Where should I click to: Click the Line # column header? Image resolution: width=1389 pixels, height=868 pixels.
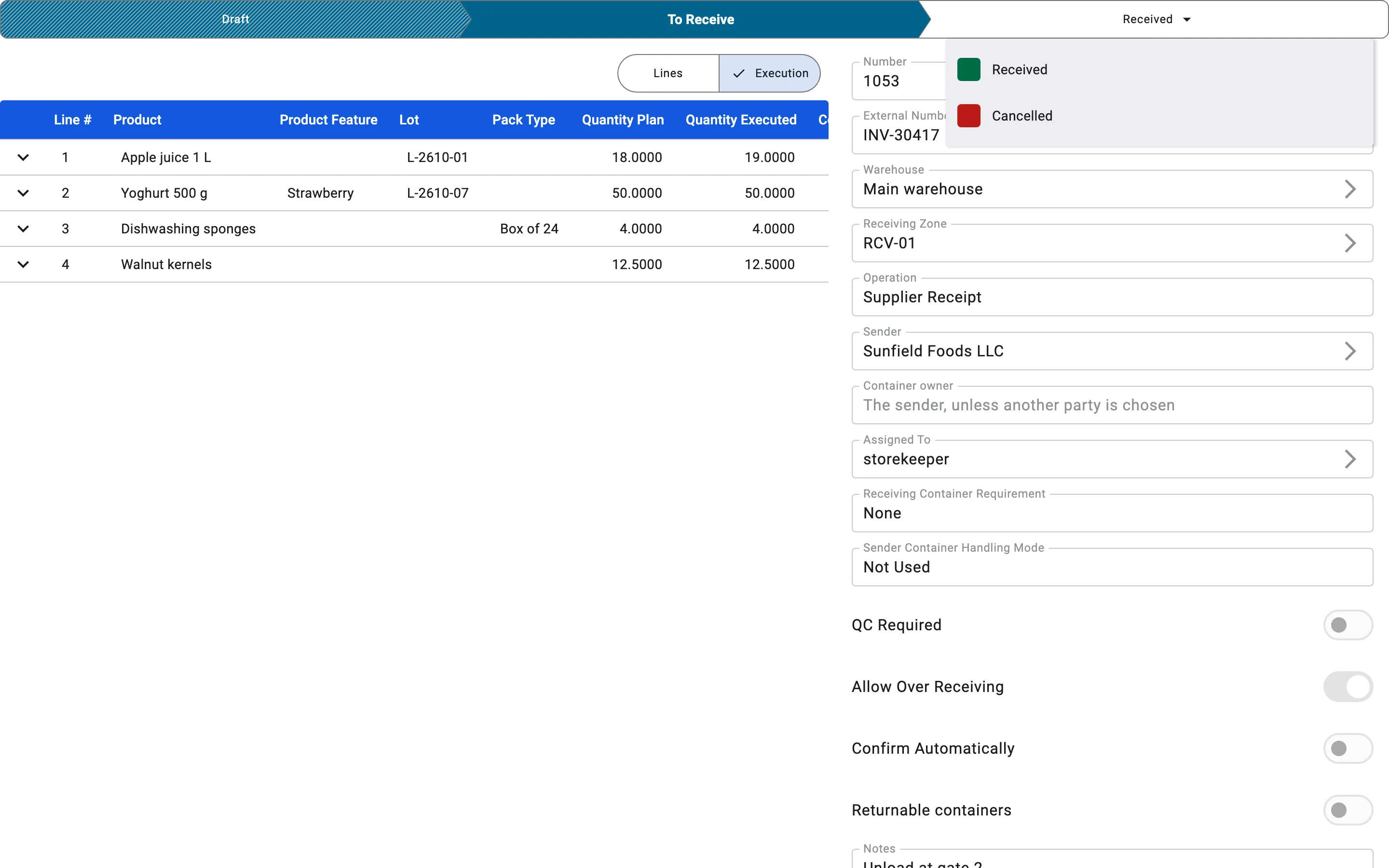[x=73, y=120]
